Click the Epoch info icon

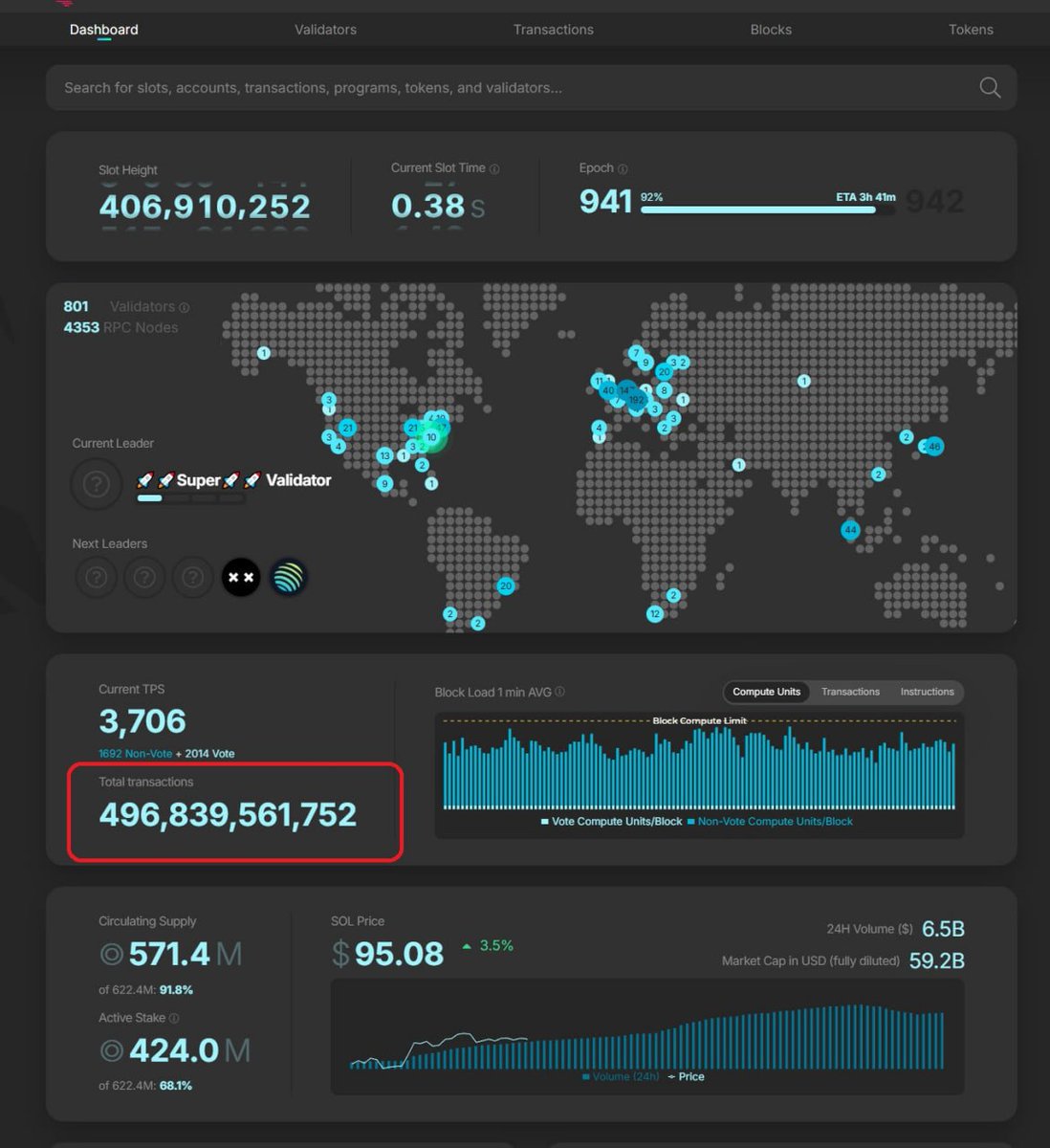(x=623, y=169)
